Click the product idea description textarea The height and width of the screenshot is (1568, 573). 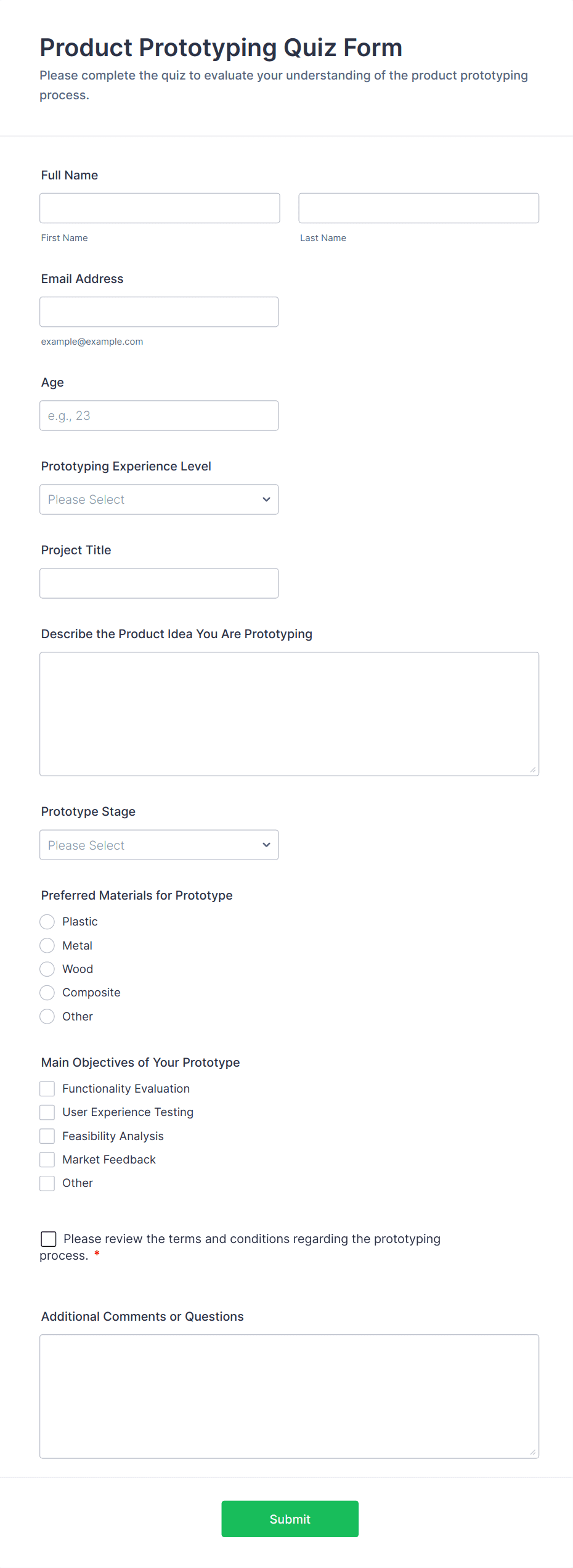[x=289, y=713]
